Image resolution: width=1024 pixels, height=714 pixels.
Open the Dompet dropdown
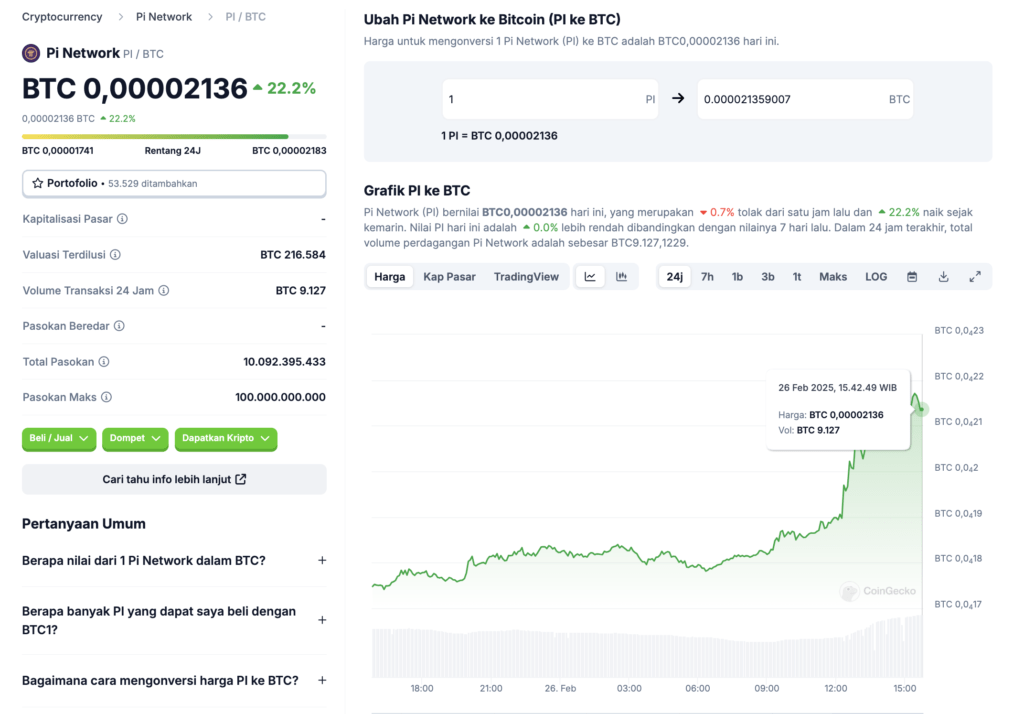click(x=135, y=438)
